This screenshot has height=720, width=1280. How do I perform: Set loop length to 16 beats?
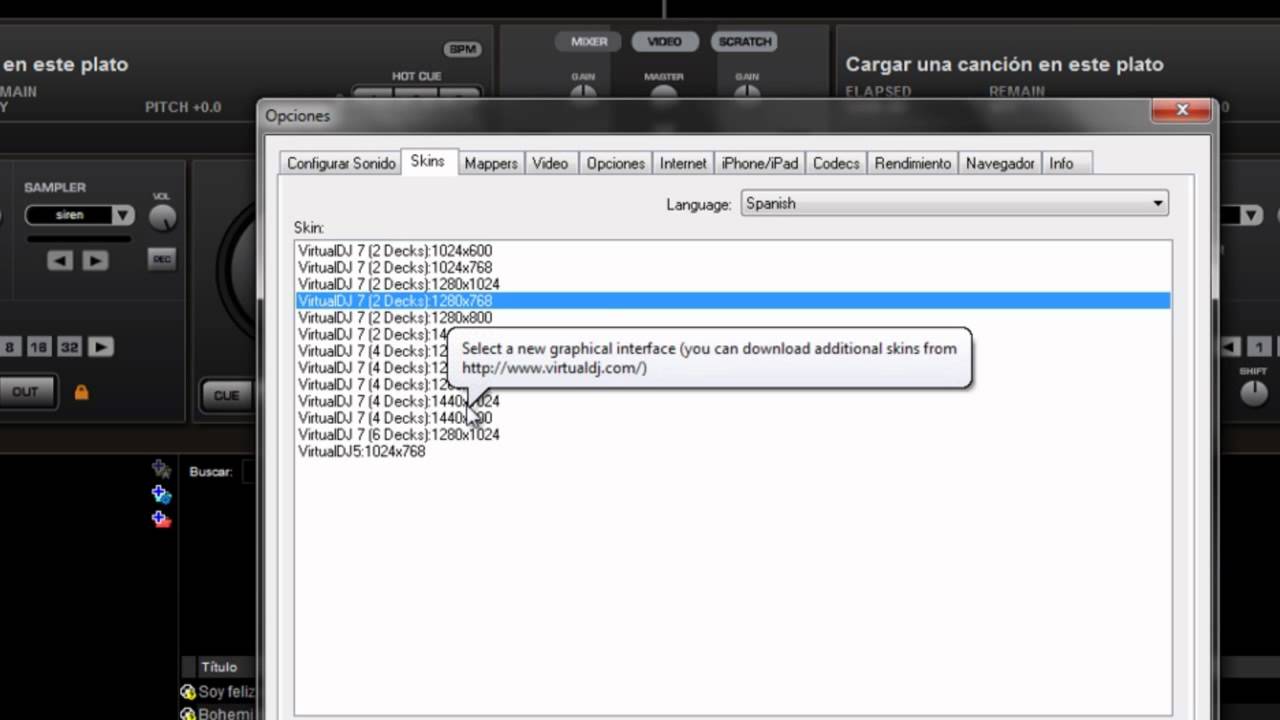click(x=38, y=347)
